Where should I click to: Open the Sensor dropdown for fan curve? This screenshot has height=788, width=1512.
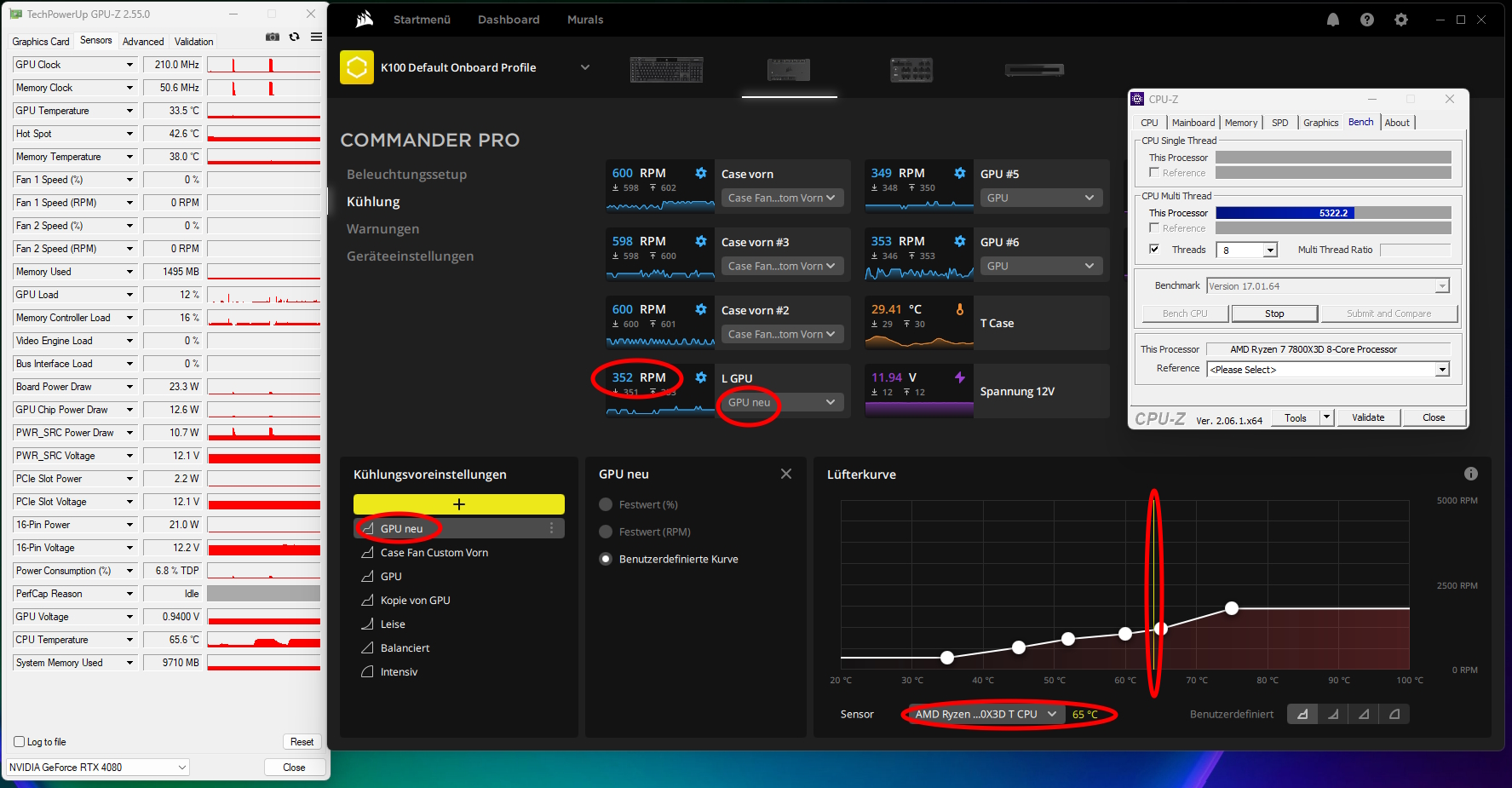[986, 714]
